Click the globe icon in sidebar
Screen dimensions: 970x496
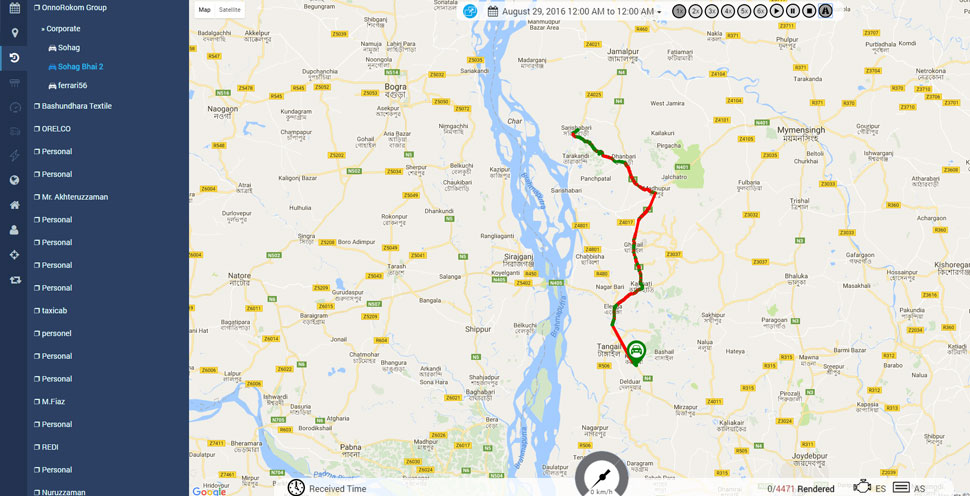point(15,180)
